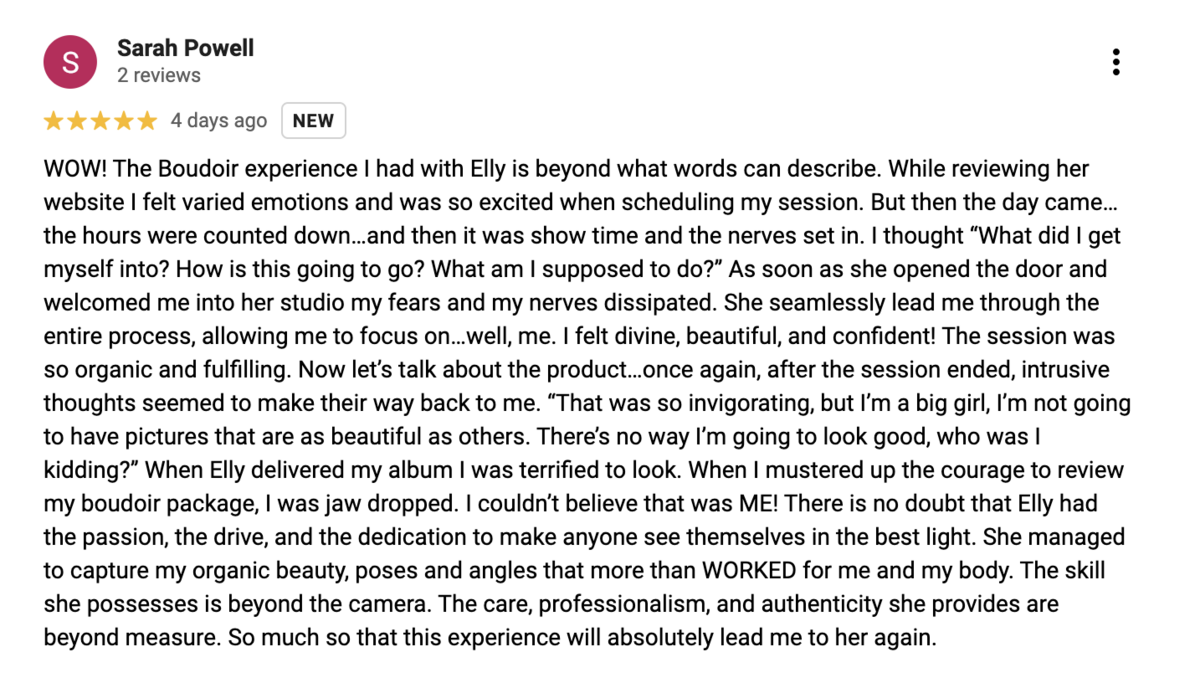Viewport: 1200px width, 688px height.
Task: Click the third gold rating star
Action: (100, 121)
